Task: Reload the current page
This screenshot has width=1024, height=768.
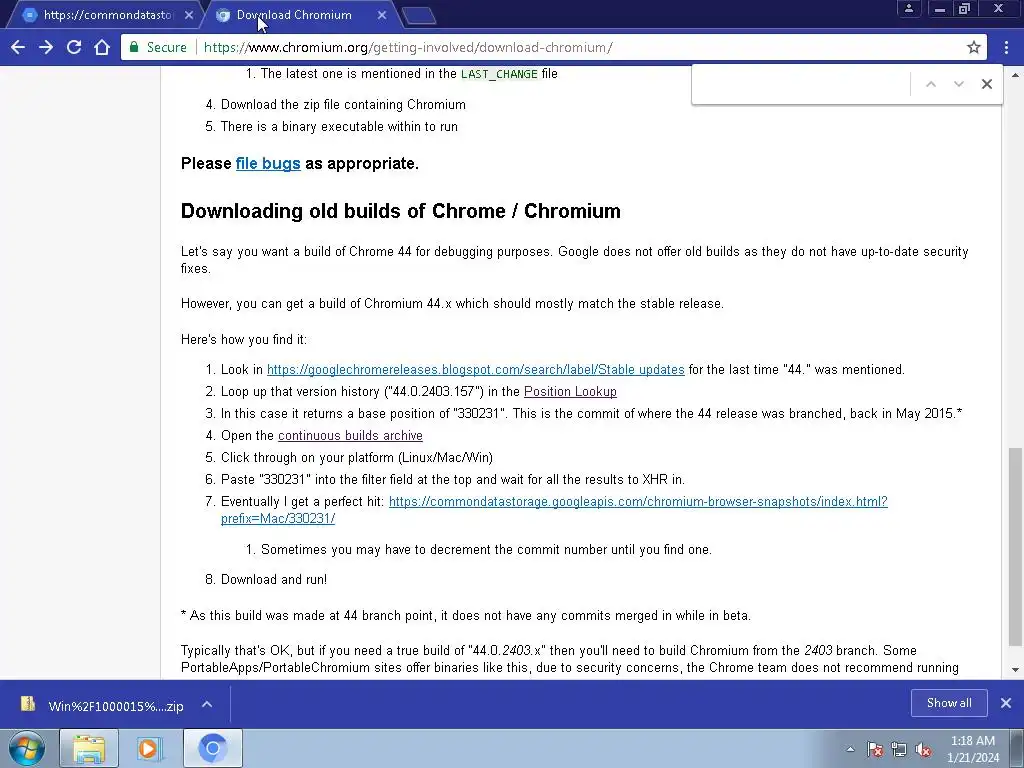Action: click(74, 47)
